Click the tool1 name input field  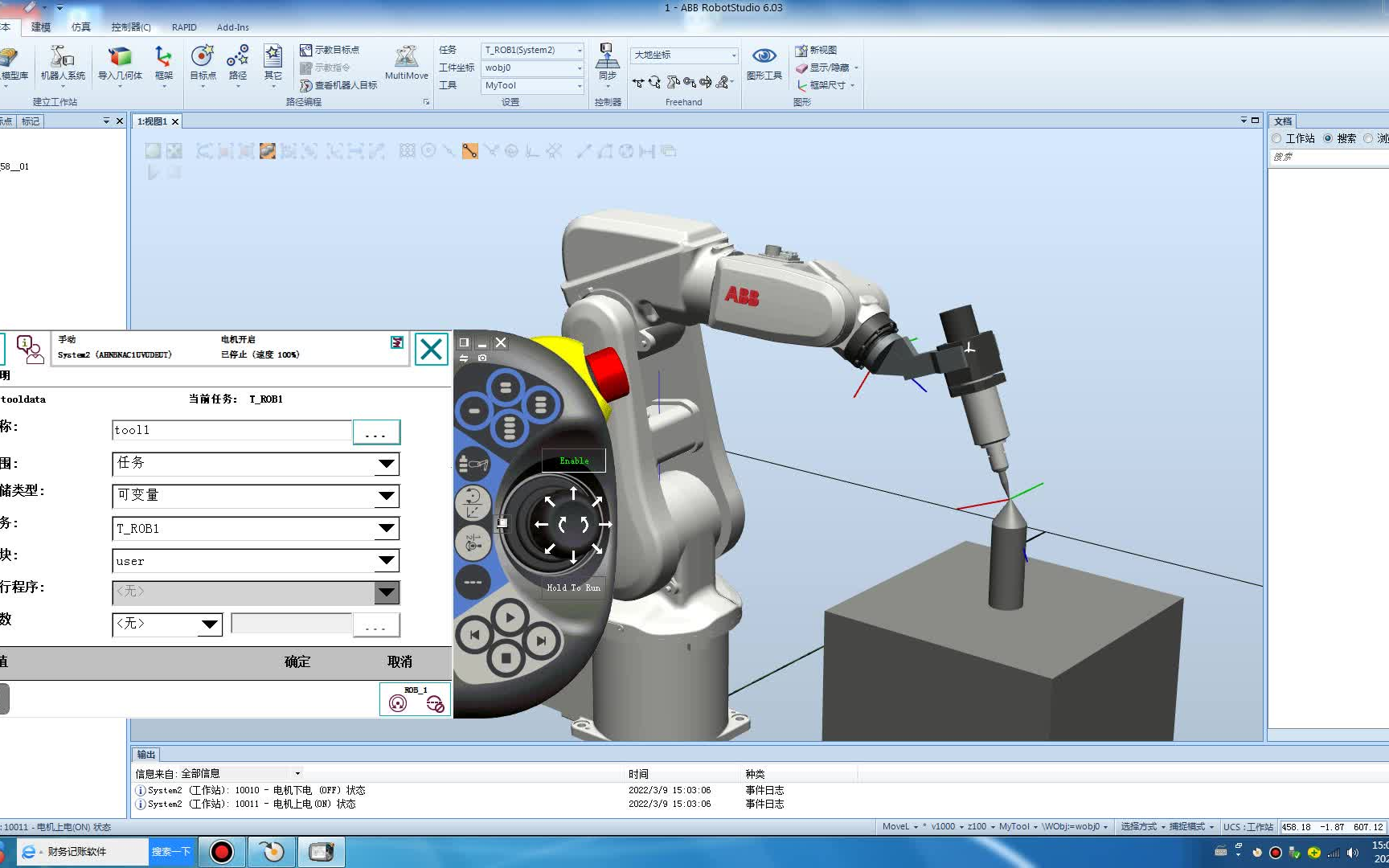231,431
